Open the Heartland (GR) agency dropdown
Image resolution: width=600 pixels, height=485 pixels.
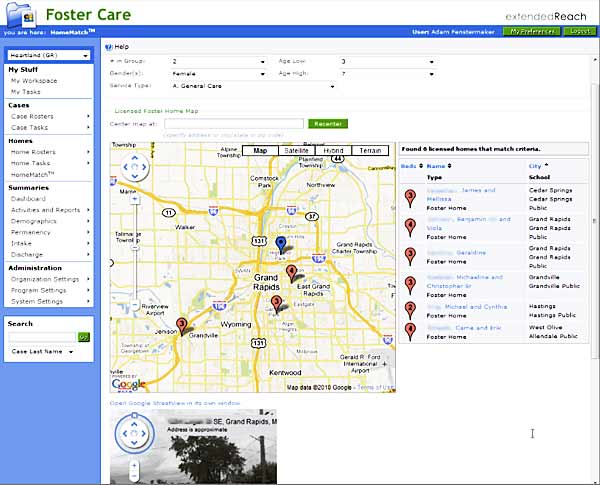[x=49, y=56]
